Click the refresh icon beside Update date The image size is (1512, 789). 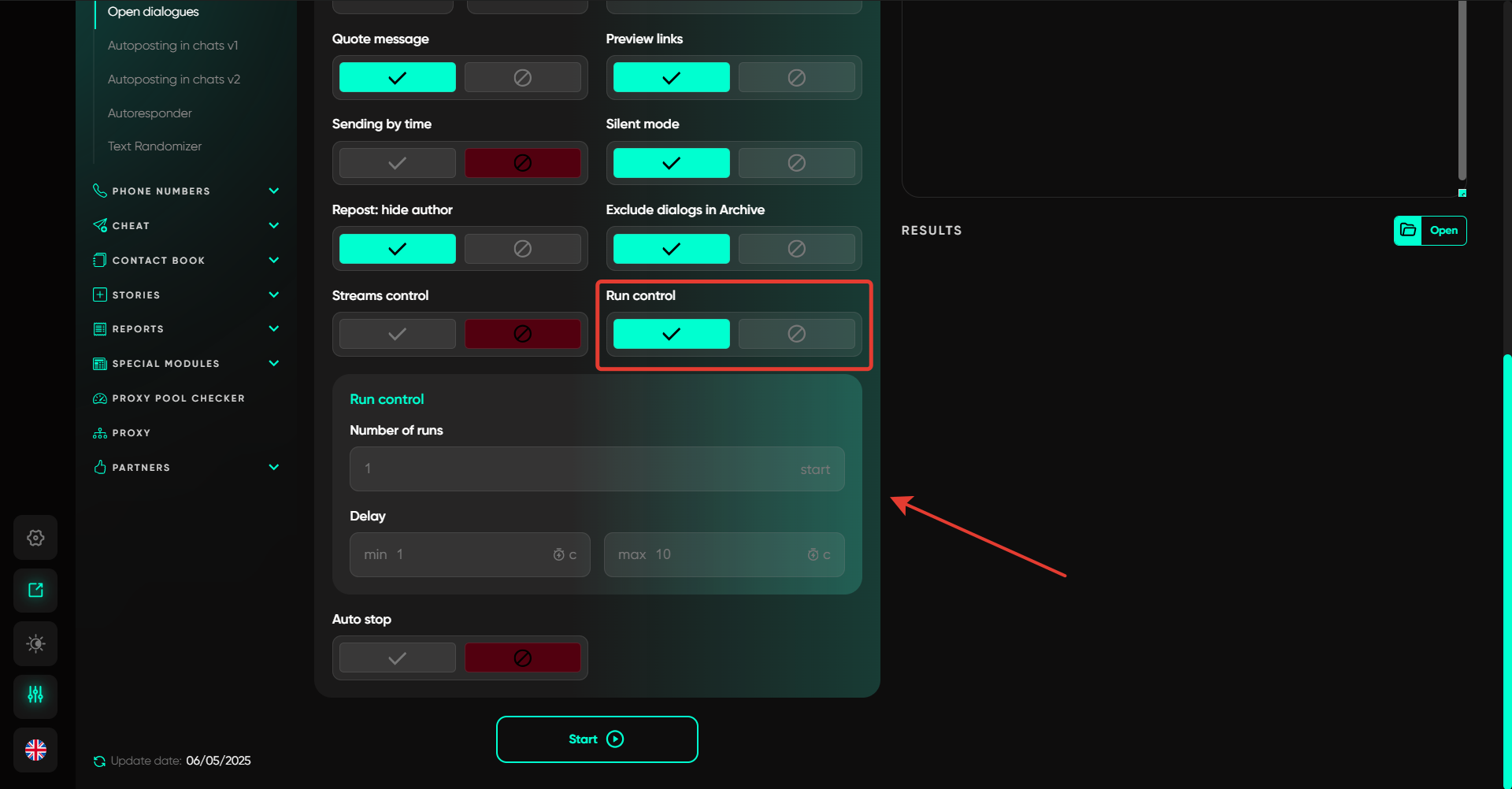99,761
